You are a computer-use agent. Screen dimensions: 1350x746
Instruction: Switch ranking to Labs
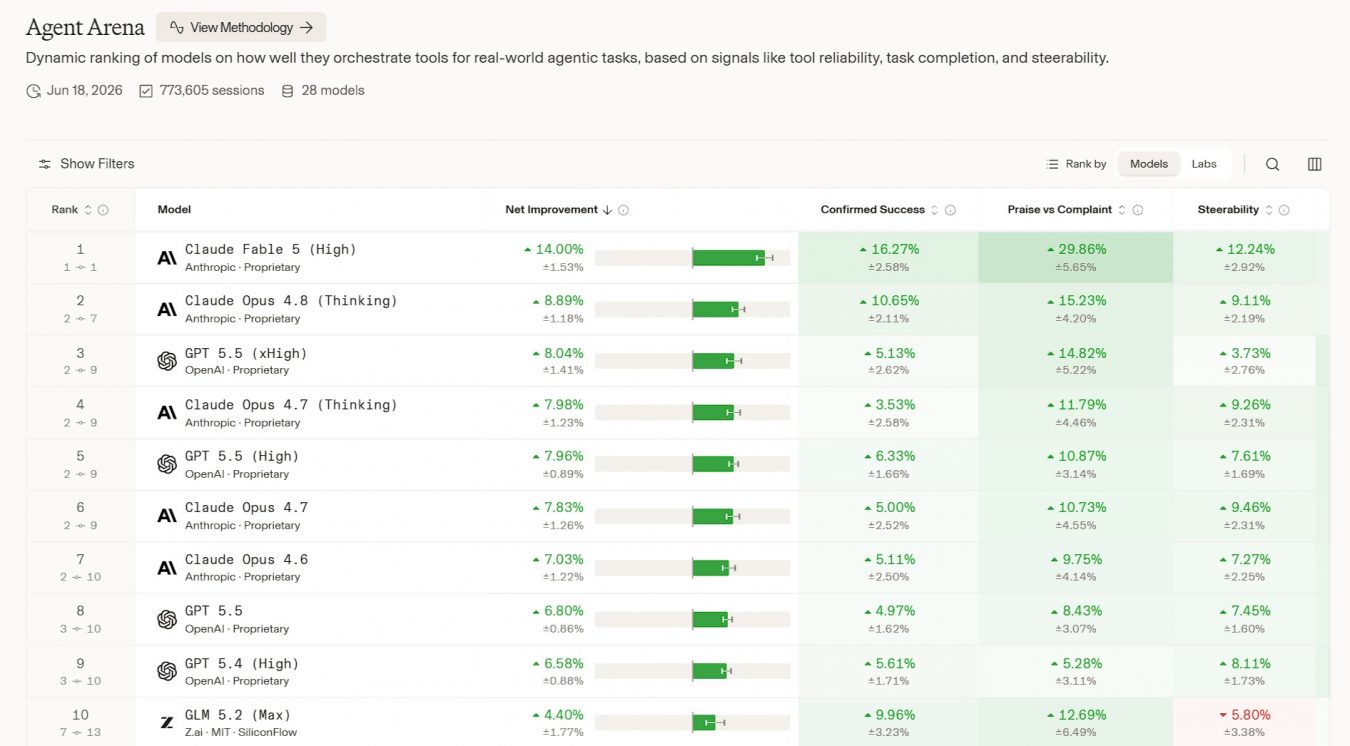[1204, 164]
